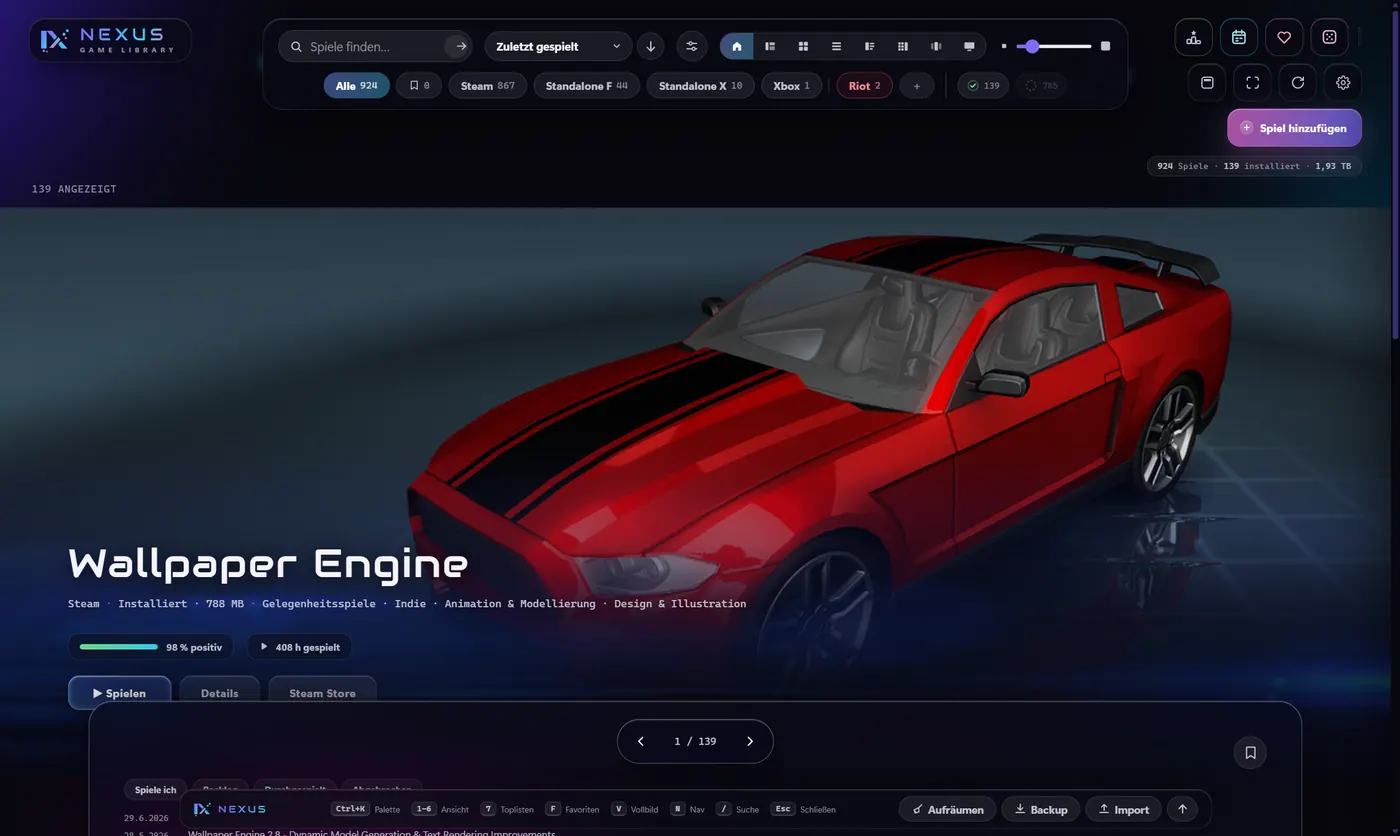The image size is (1400, 836).
Task: Pick a random game with dice icon
Action: tap(1329, 37)
